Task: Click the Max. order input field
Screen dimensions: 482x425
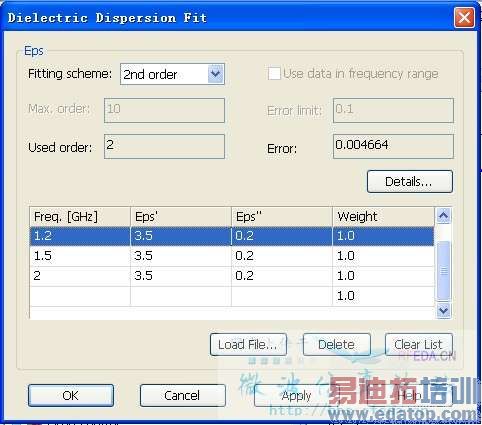Action: [164, 110]
